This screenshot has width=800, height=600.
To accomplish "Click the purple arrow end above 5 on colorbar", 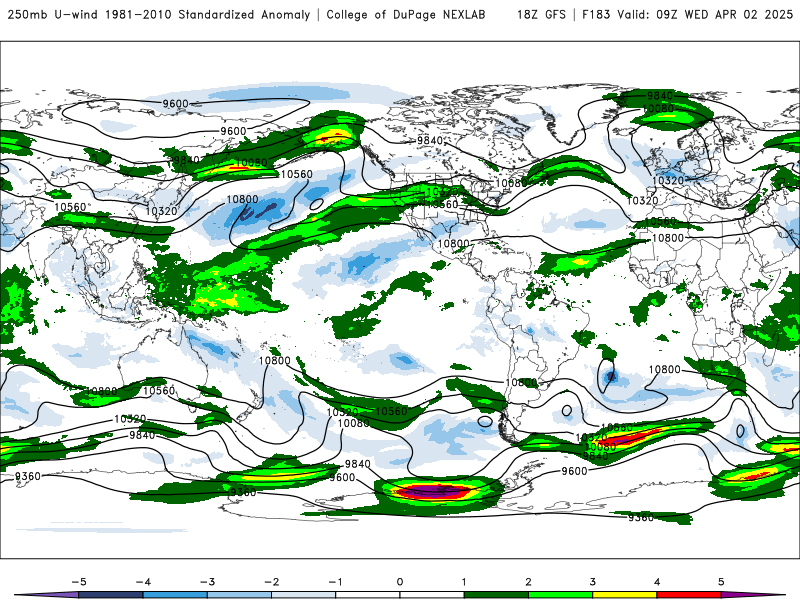I will point(753,595).
